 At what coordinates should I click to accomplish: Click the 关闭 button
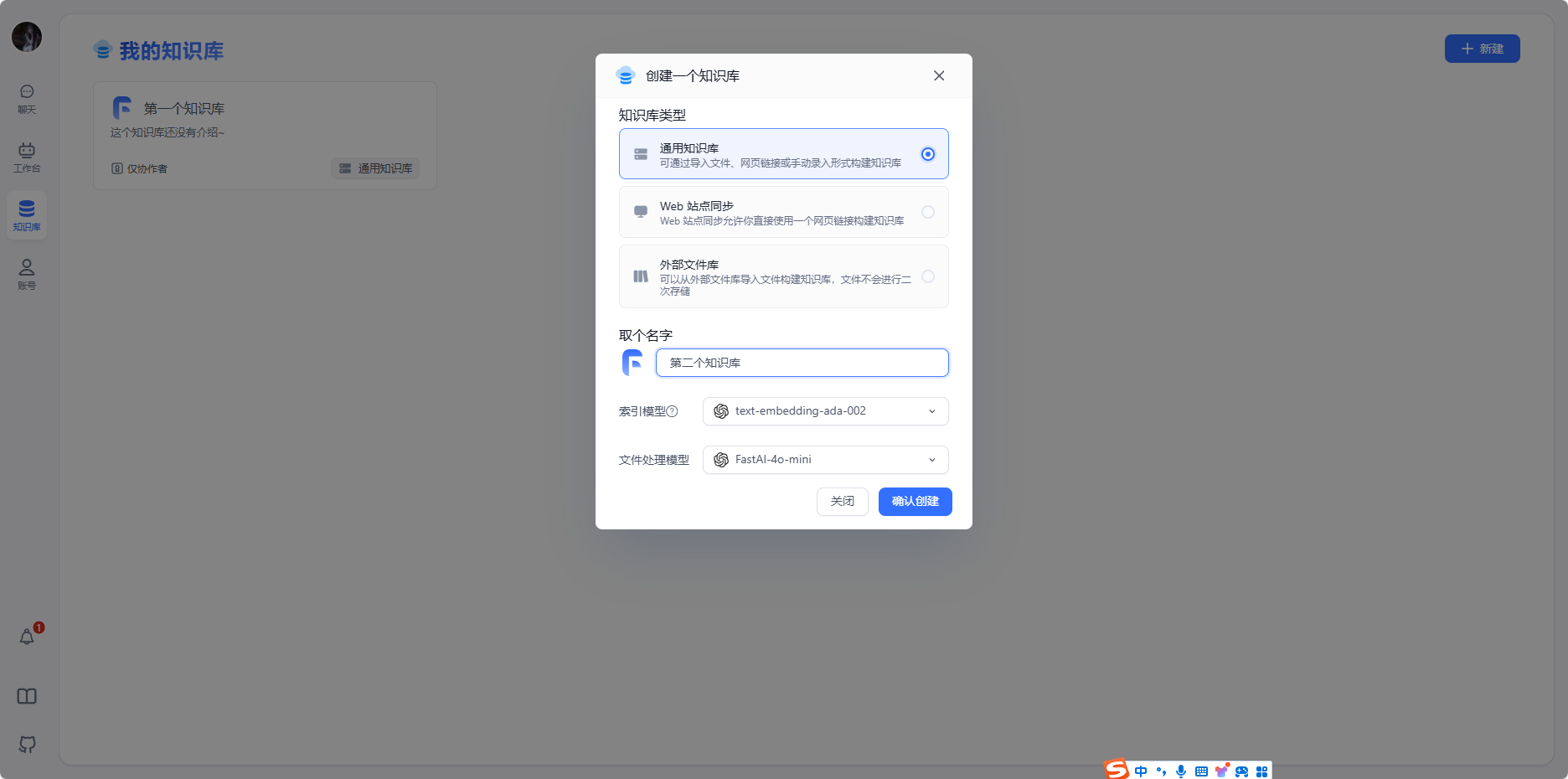[843, 502]
